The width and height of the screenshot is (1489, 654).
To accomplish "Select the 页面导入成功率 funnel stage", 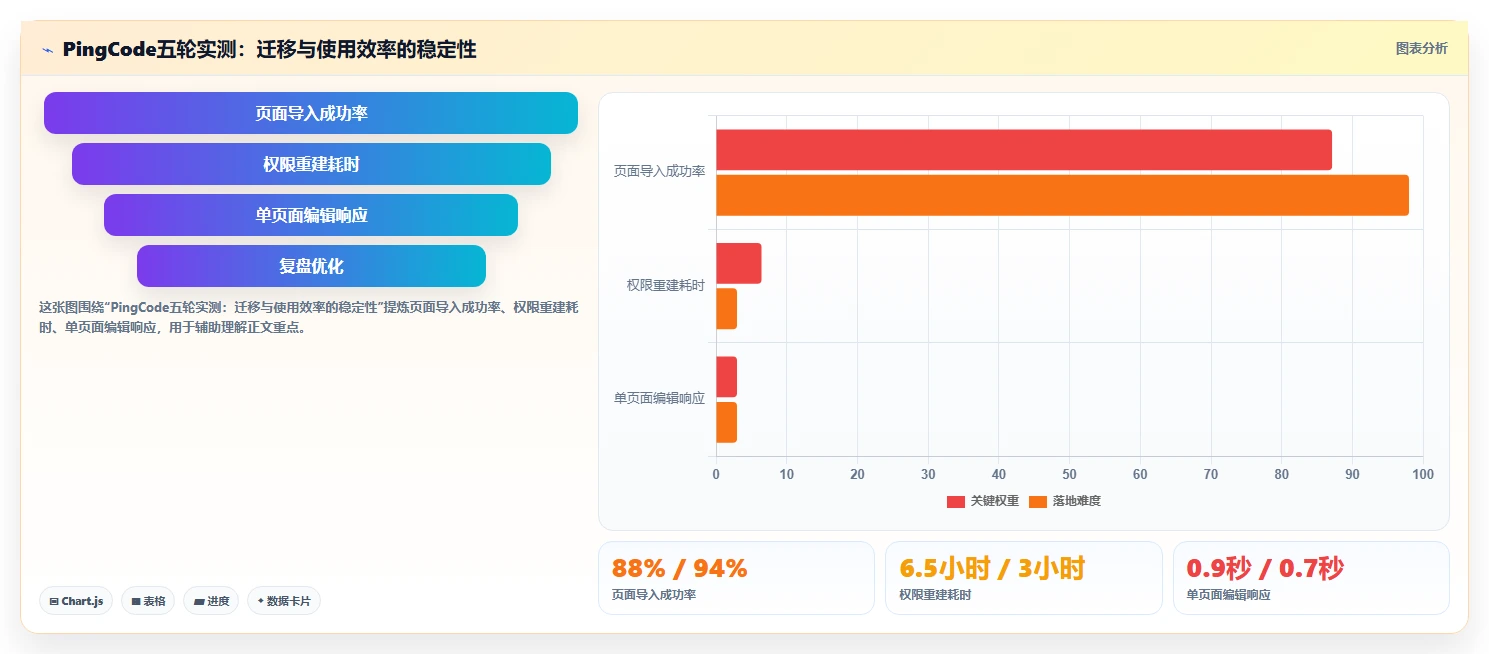I will (311, 113).
